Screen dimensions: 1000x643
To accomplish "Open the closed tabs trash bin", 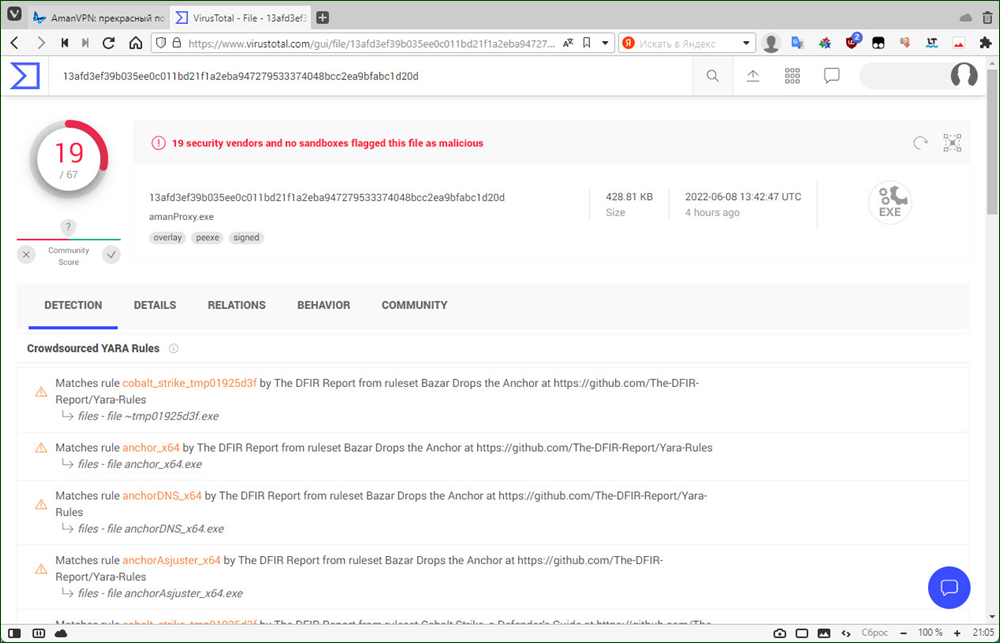I will [987, 18].
